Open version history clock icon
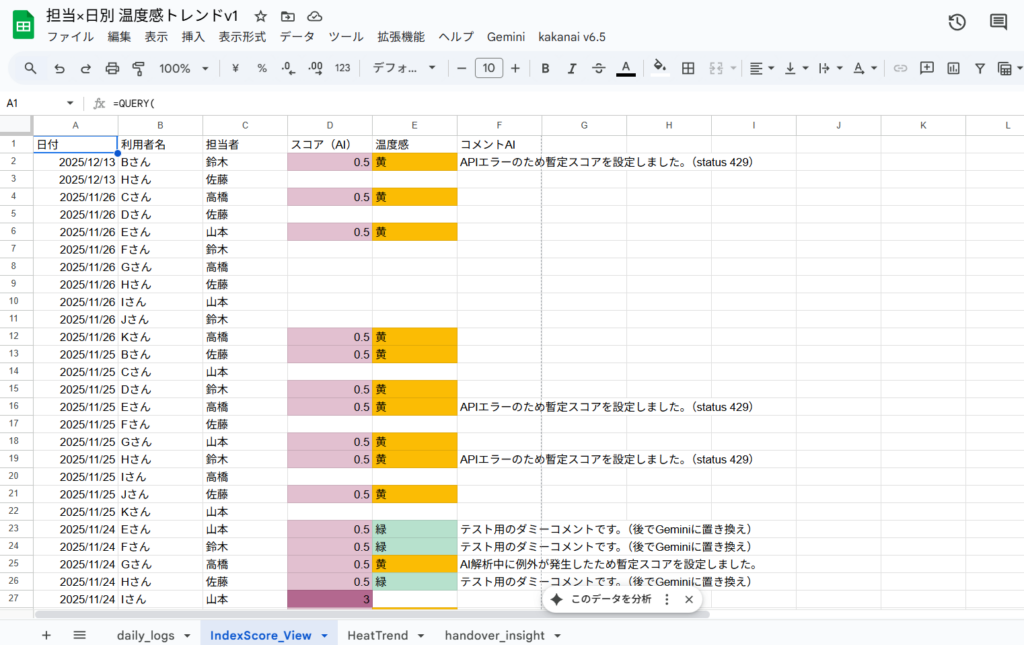 pos(957,22)
